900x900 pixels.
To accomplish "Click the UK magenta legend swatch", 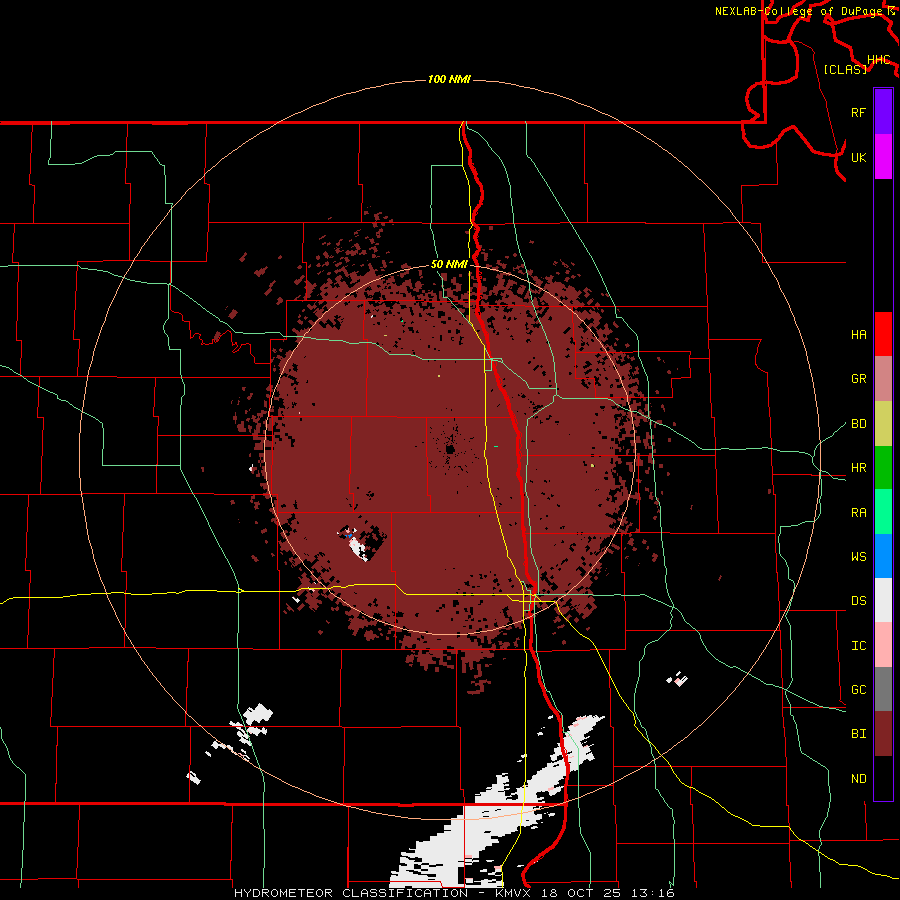I will [x=883, y=157].
